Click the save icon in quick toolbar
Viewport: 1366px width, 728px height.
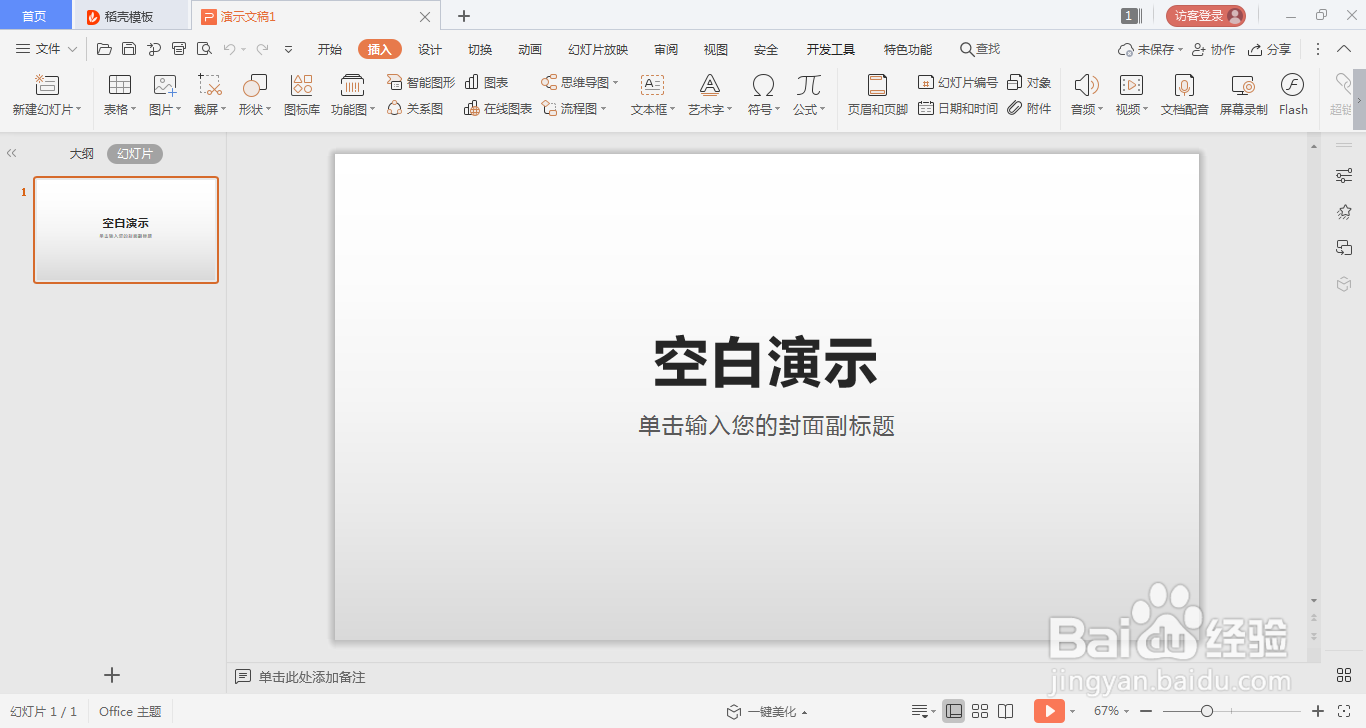(129, 49)
